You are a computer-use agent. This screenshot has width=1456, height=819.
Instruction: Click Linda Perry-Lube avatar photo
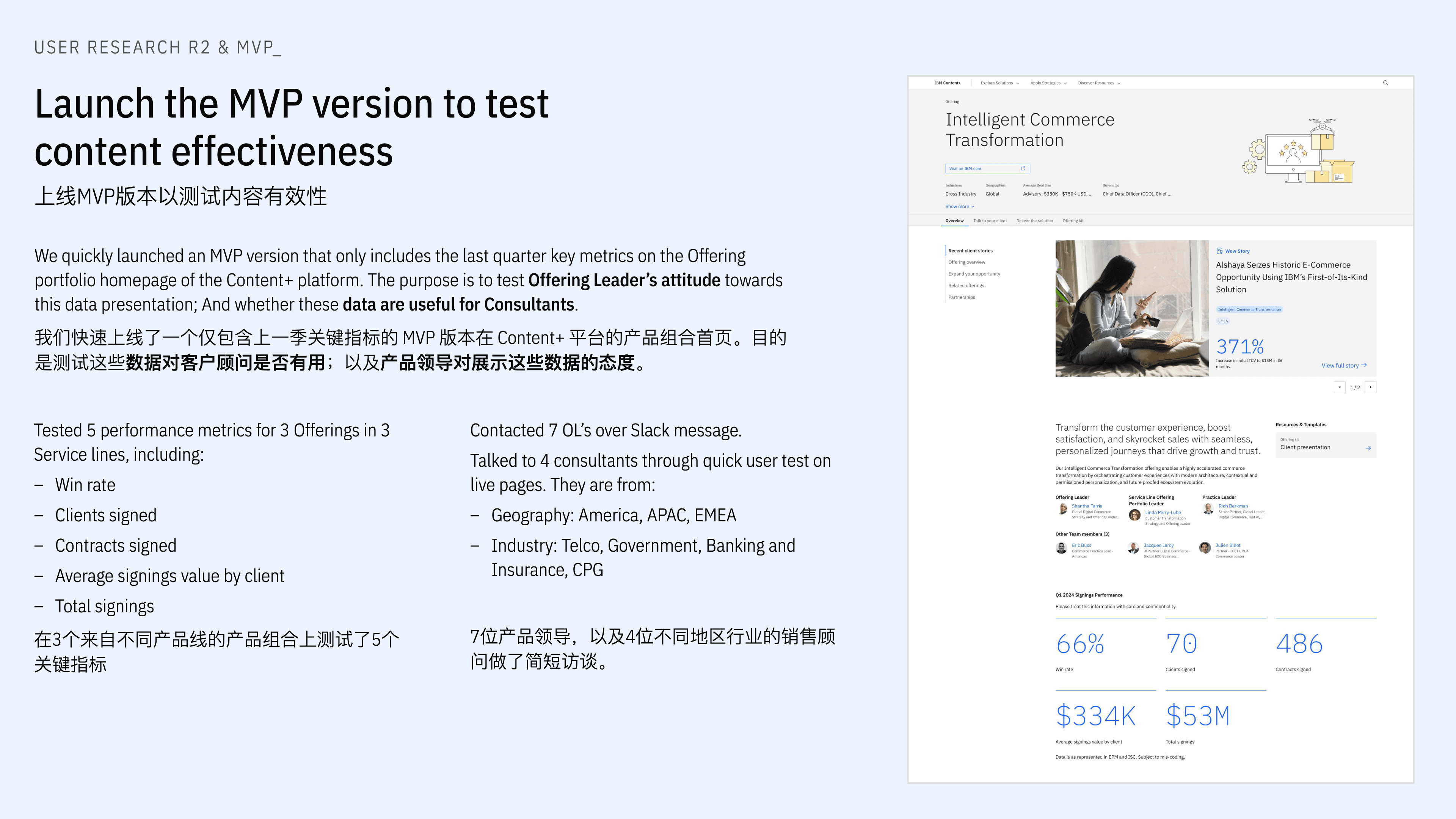[1134, 515]
